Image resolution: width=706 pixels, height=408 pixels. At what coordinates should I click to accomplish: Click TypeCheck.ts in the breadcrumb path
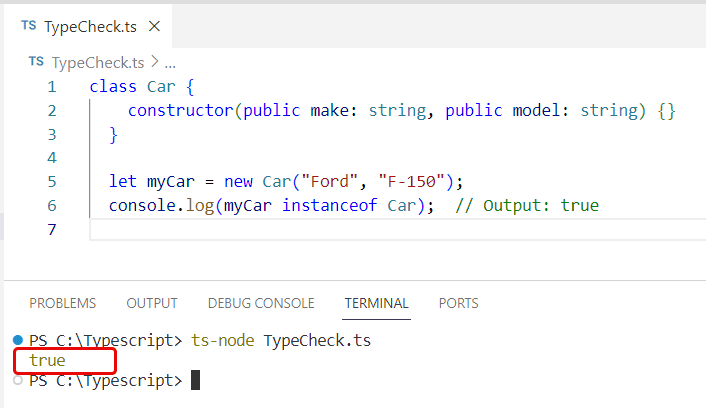(98, 63)
